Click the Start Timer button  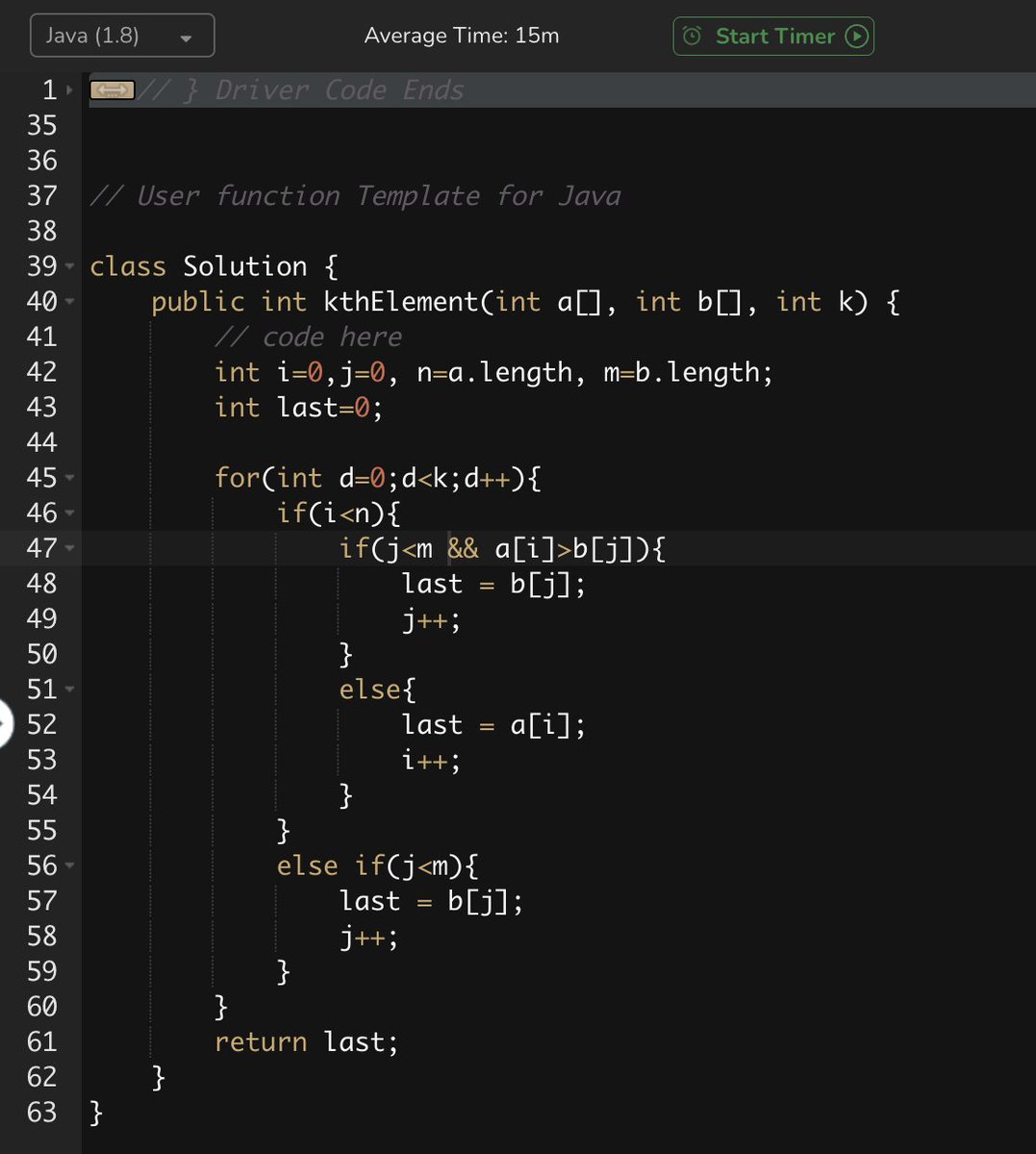pyautogui.click(x=773, y=37)
